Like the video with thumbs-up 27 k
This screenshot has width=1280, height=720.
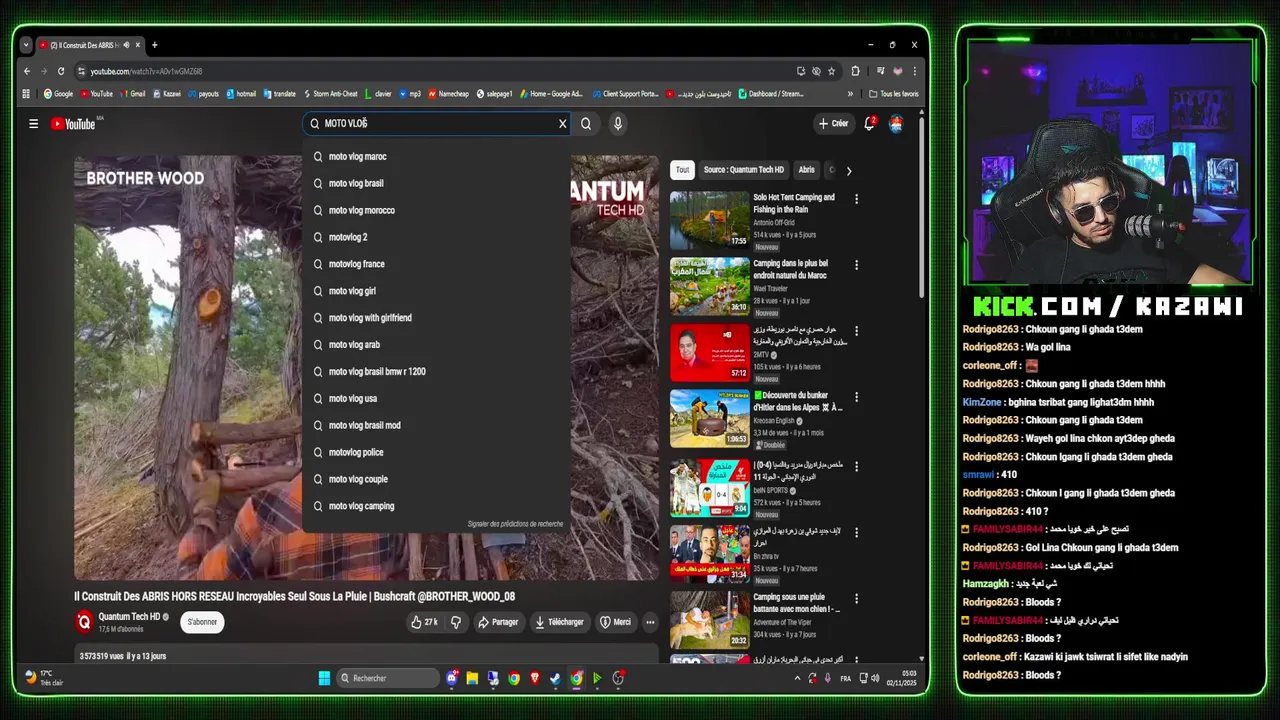[x=424, y=622]
